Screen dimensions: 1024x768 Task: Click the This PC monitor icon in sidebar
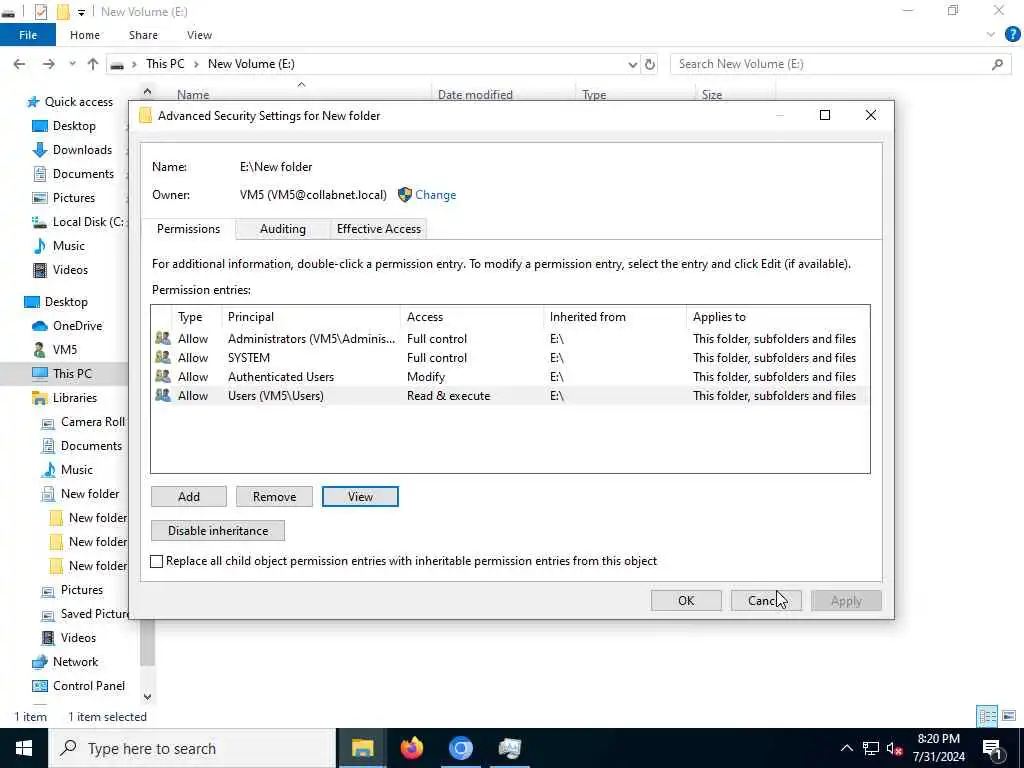pyautogui.click(x=40, y=374)
